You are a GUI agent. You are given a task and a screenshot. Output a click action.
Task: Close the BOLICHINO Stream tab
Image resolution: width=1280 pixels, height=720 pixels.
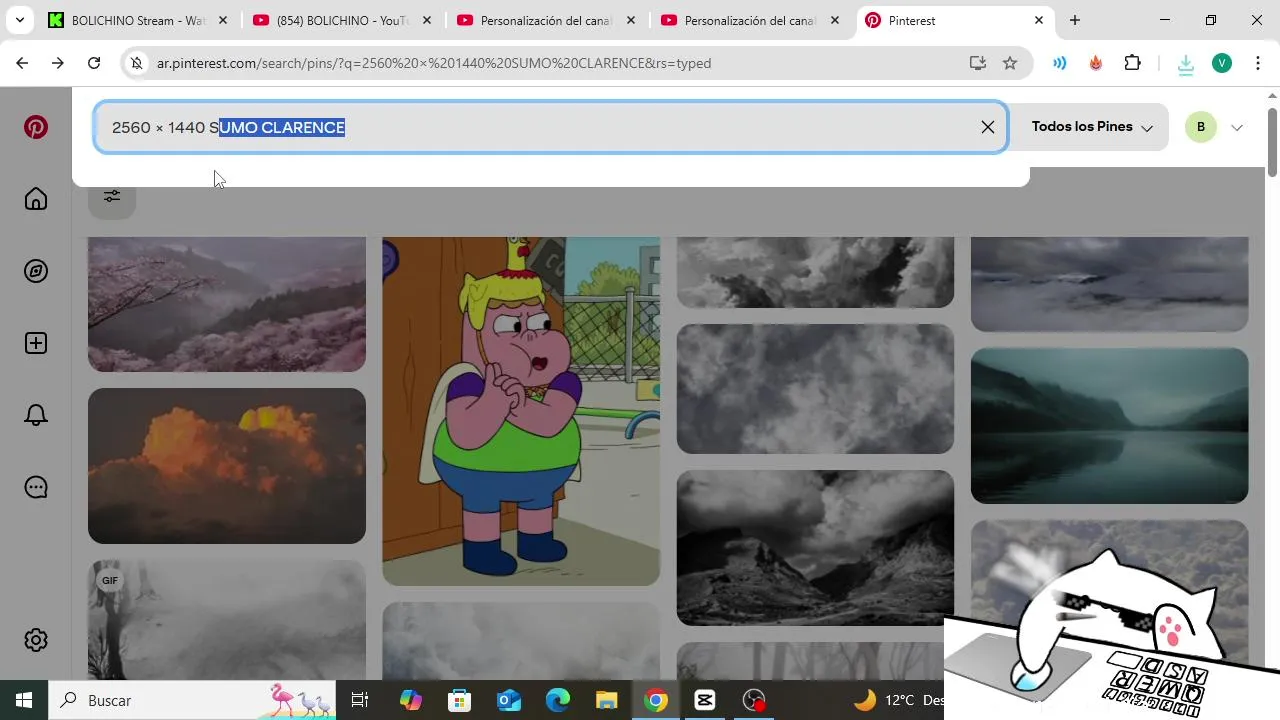tap(223, 20)
